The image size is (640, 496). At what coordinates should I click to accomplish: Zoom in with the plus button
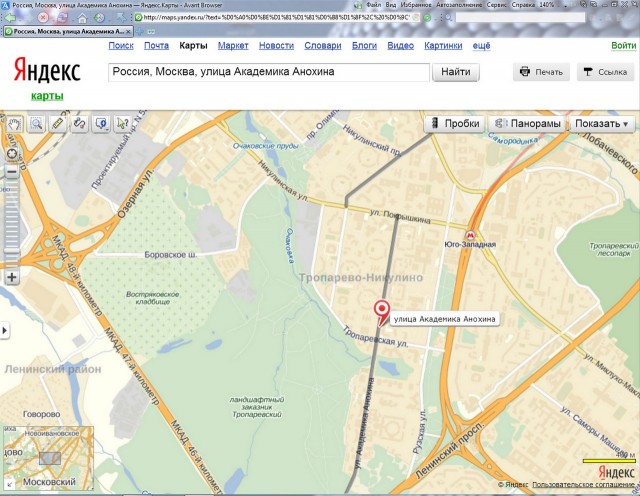click(x=12, y=277)
